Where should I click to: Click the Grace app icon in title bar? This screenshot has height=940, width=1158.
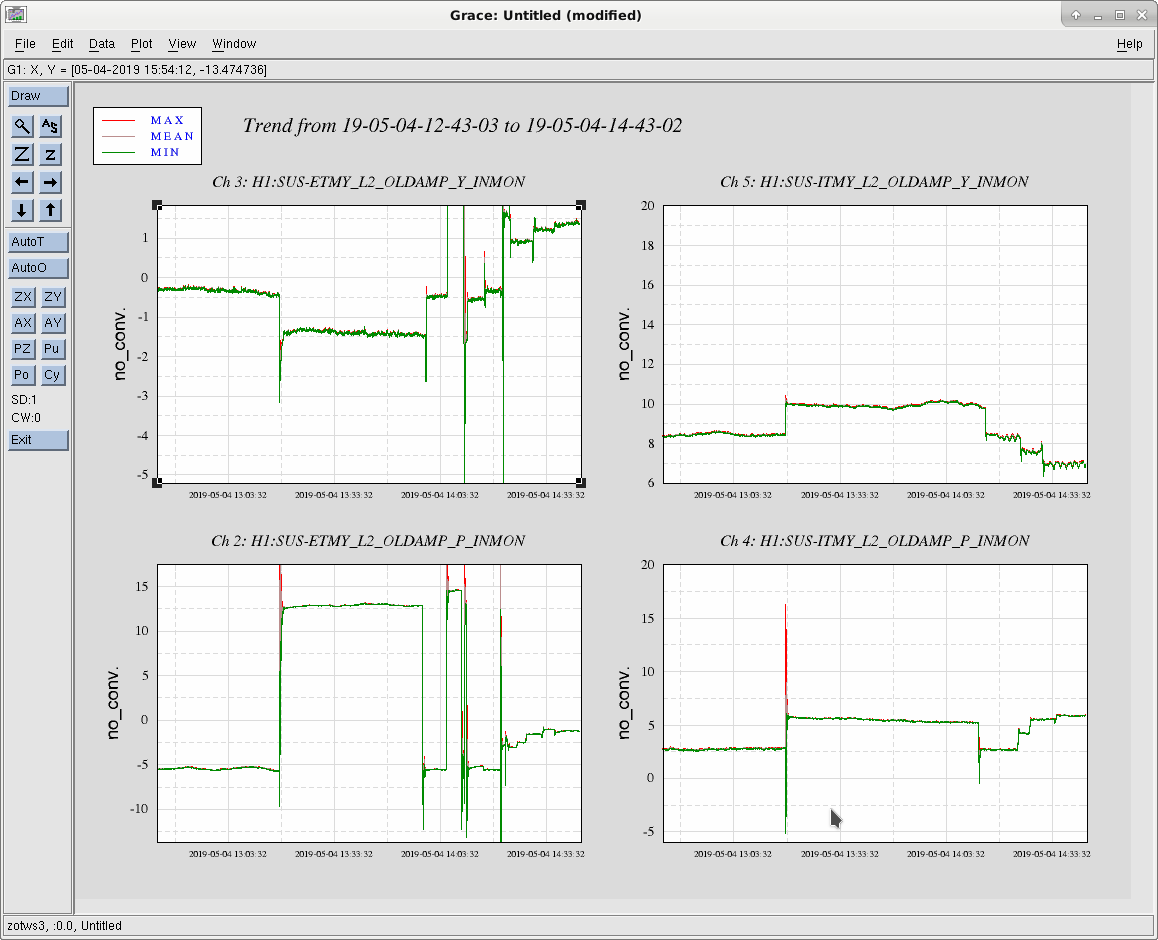pos(16,14)
